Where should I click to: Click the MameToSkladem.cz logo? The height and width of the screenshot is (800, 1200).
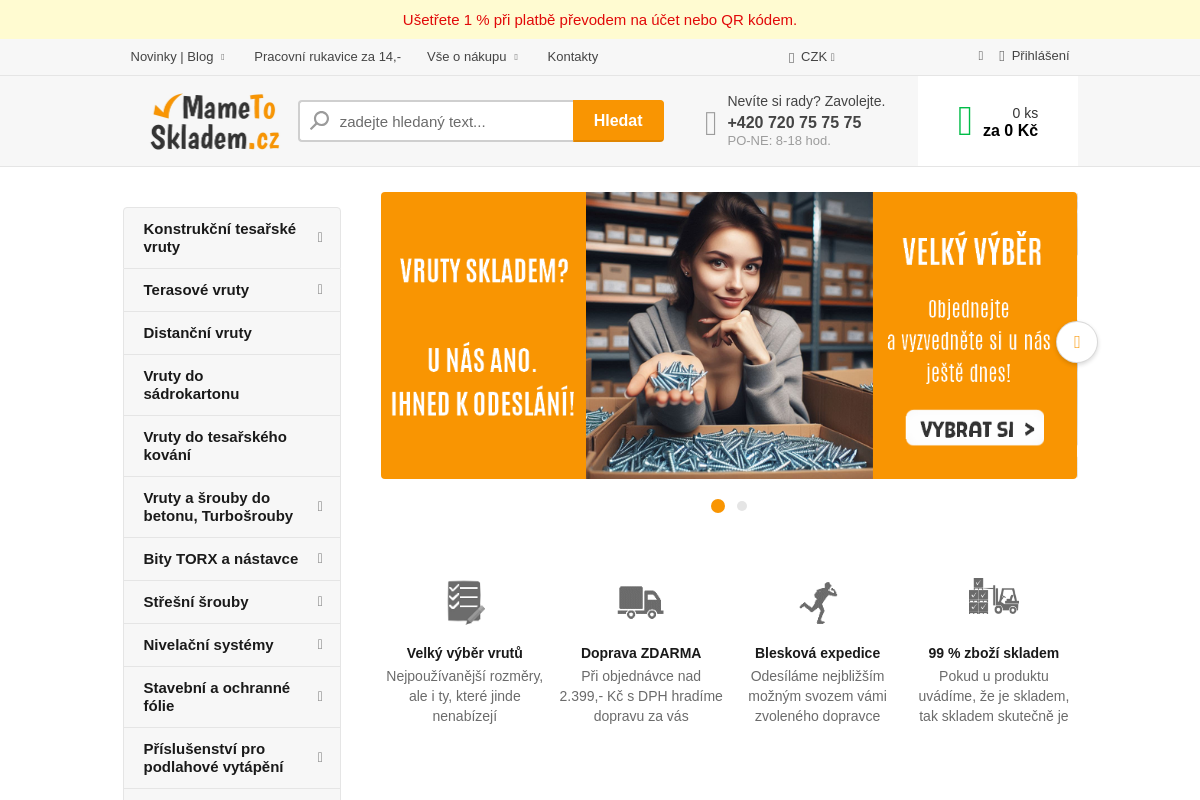click(x=215, y=122)
